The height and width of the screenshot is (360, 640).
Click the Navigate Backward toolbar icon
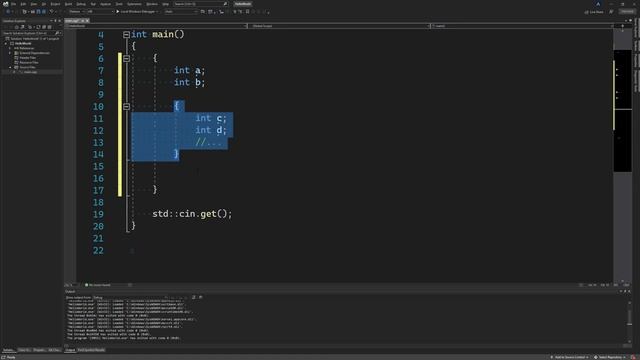pos(8,11)
